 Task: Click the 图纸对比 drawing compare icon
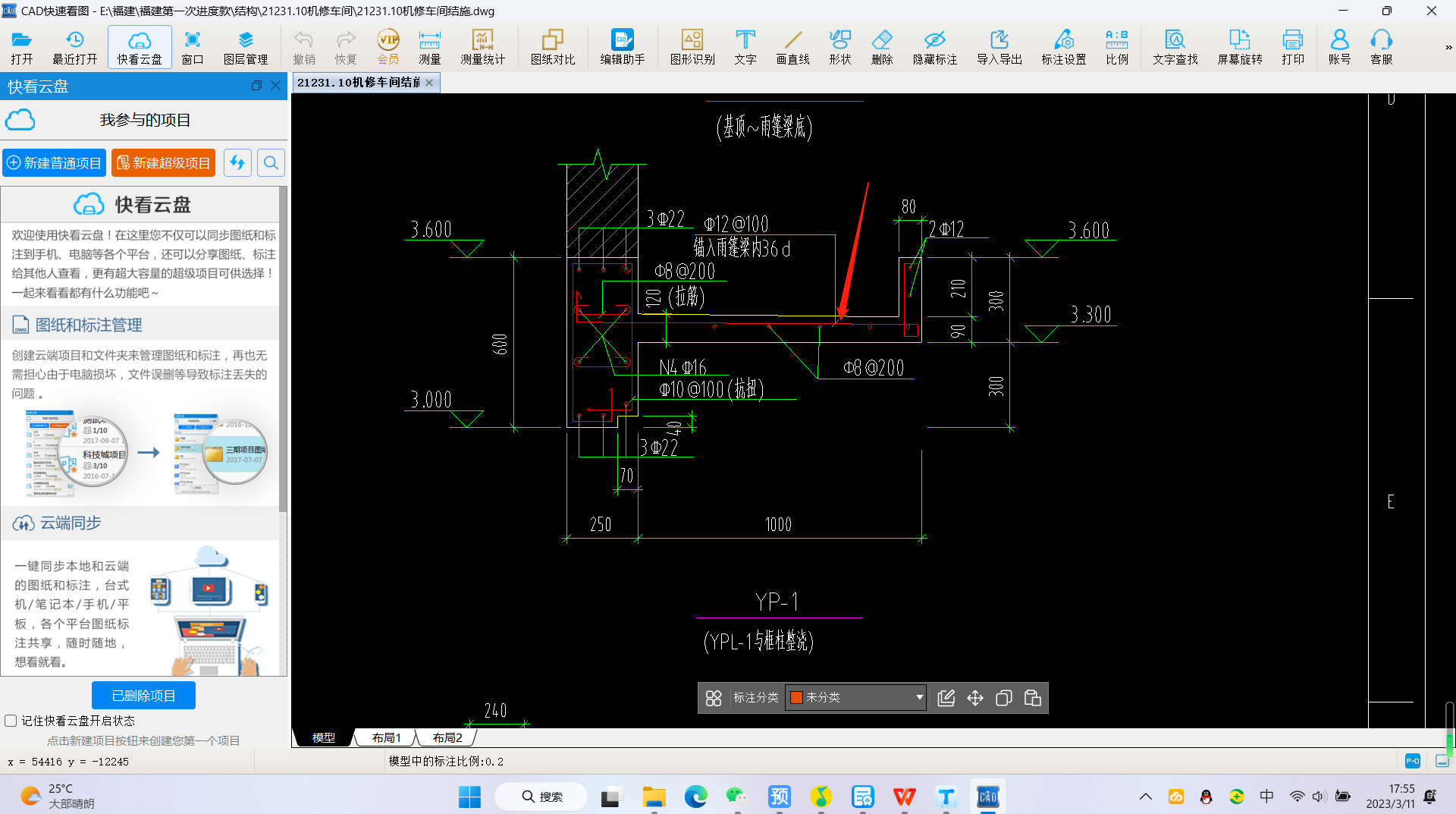point(552,47)
